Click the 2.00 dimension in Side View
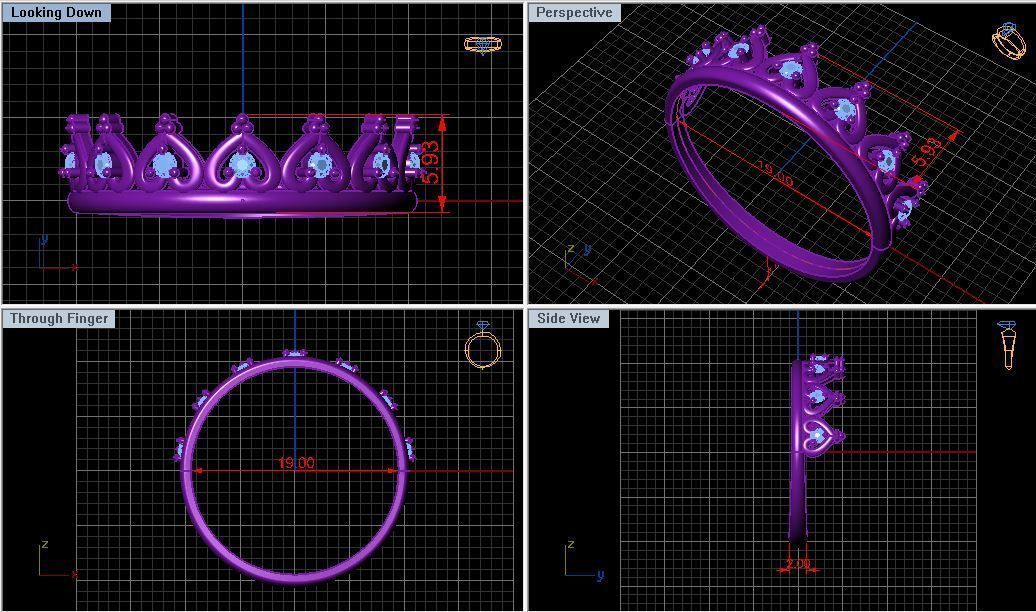 point(797,564)
